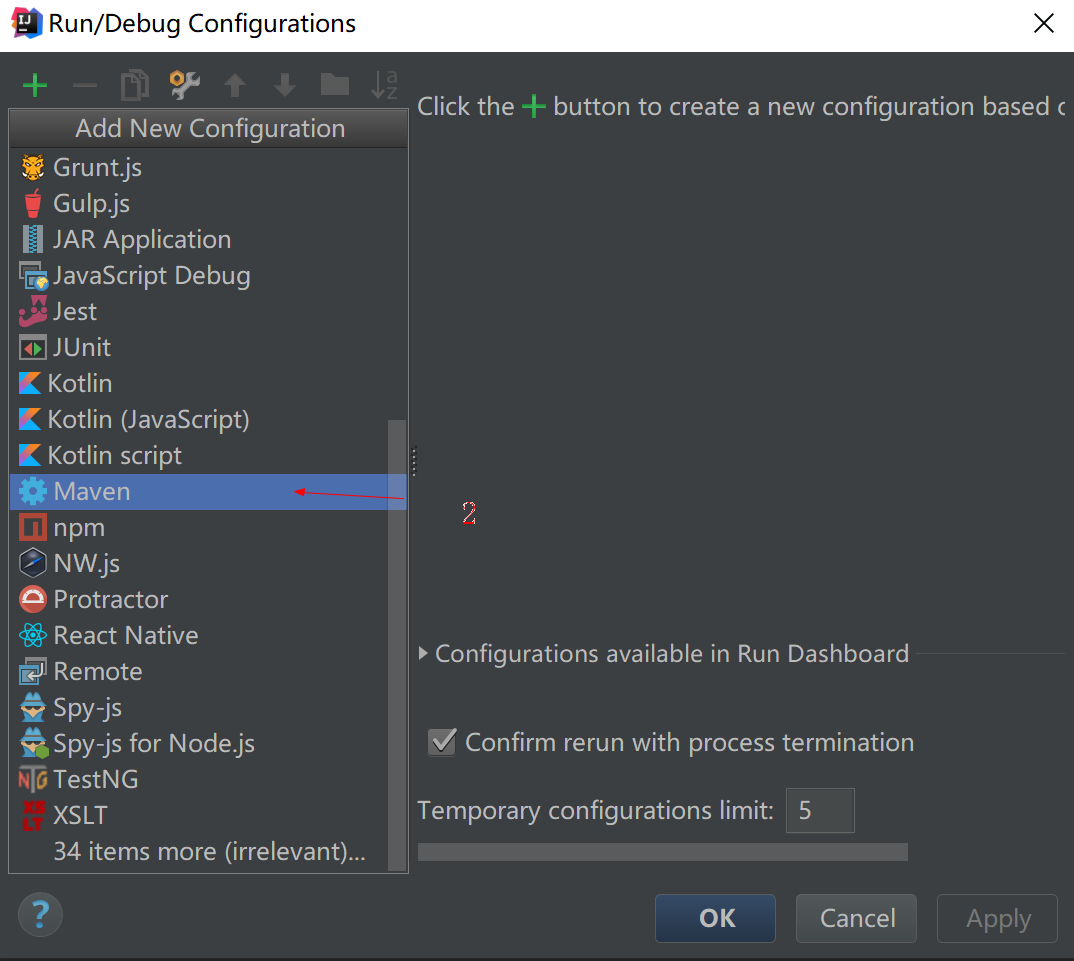Select the React Native atom icon
Screen dimensions: 1074x961
[32, 635]
